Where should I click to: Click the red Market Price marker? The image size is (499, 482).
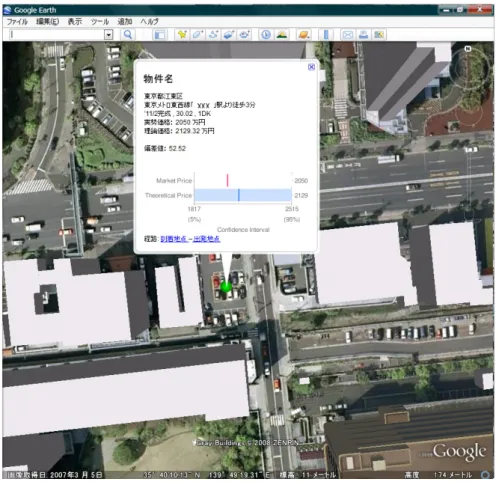(227, 180)
